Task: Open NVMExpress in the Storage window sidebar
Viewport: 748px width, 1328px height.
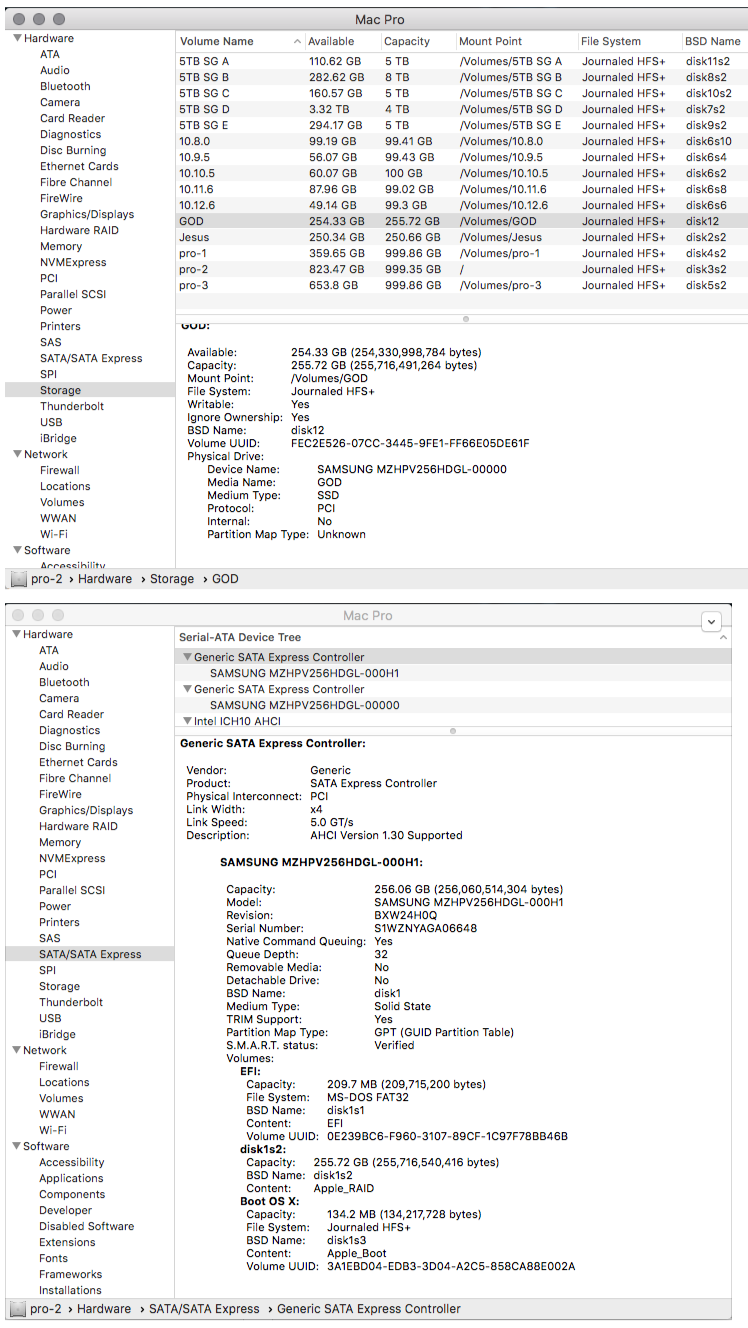Action: tap(73, 262)
